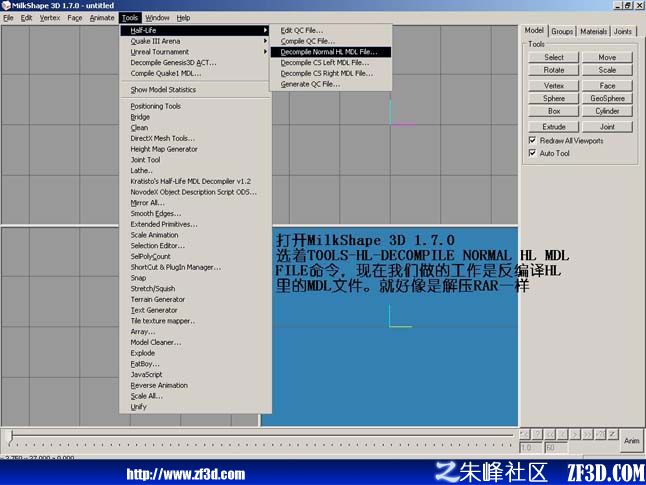The height and width of the screenshot is (485, 646).
Task: Toggle the Redraw All Viewports checkbox
Action: [x=532, y=141]
